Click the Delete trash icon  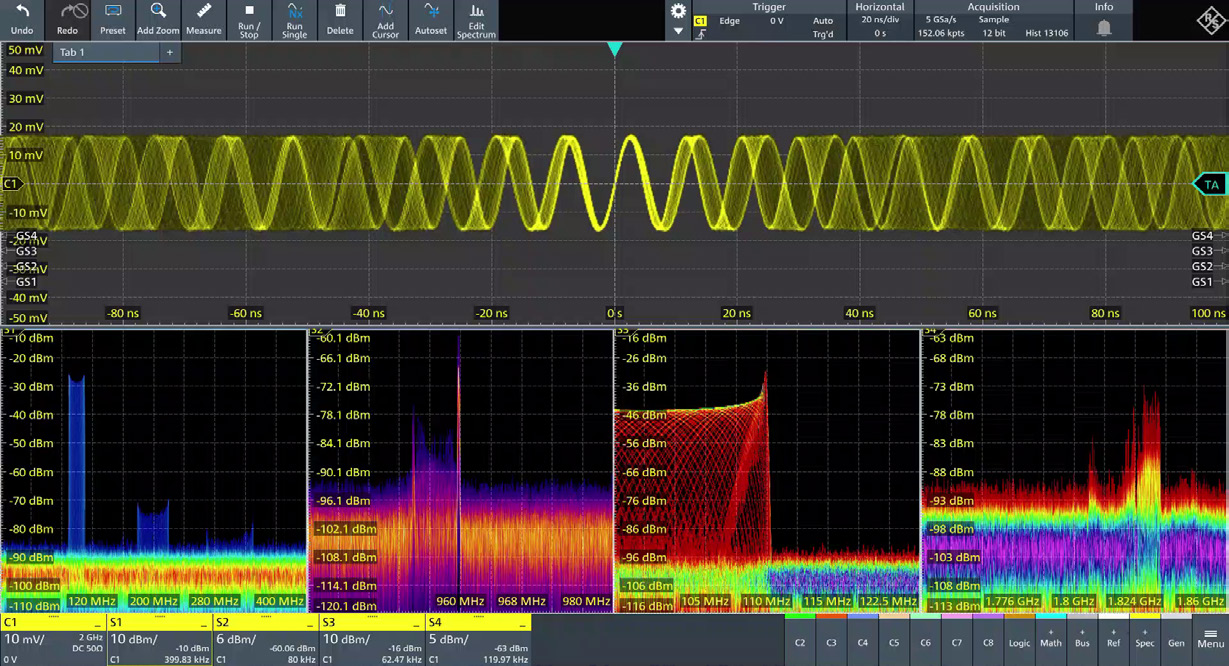(x=340, y=19)
